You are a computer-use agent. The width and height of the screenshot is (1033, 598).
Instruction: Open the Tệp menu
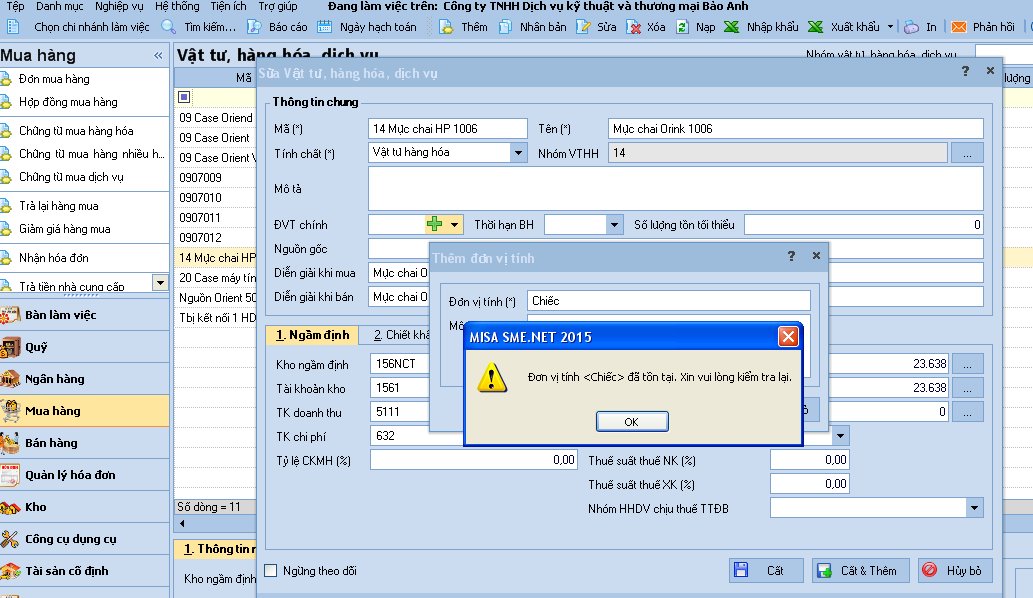15,7
